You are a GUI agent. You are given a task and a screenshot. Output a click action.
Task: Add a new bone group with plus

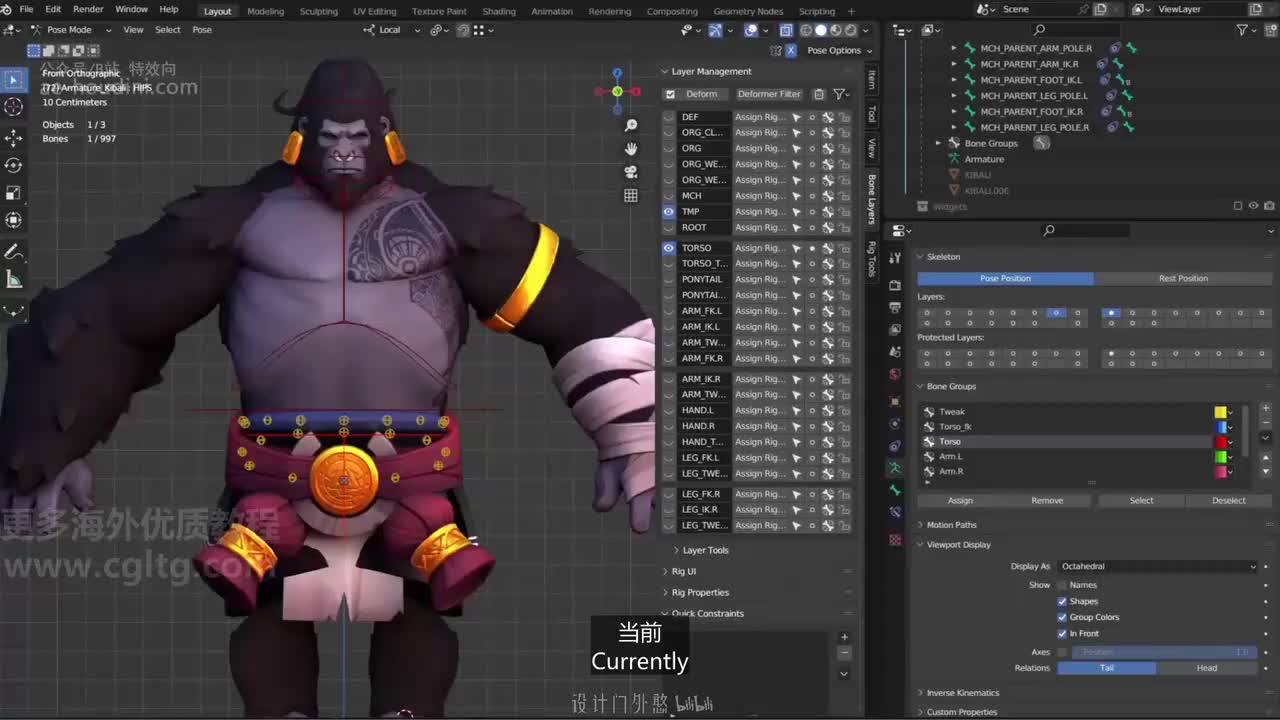pos(1265,408)
